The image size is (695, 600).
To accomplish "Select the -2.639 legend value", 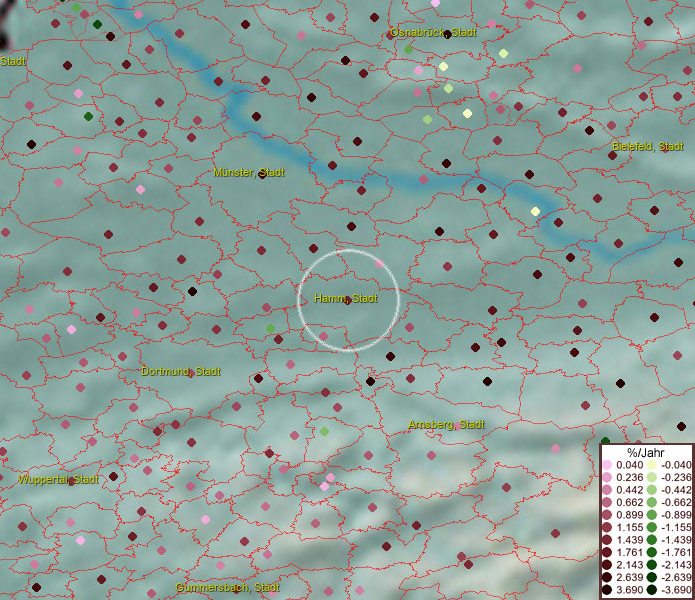I will 676,577.
